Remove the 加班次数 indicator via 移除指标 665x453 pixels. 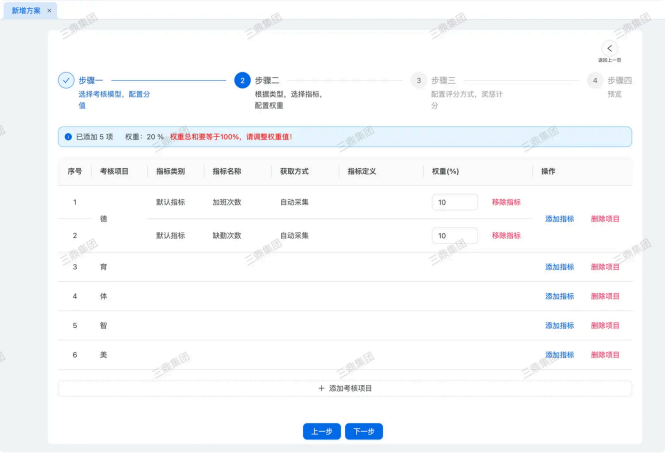coord(506,202)
